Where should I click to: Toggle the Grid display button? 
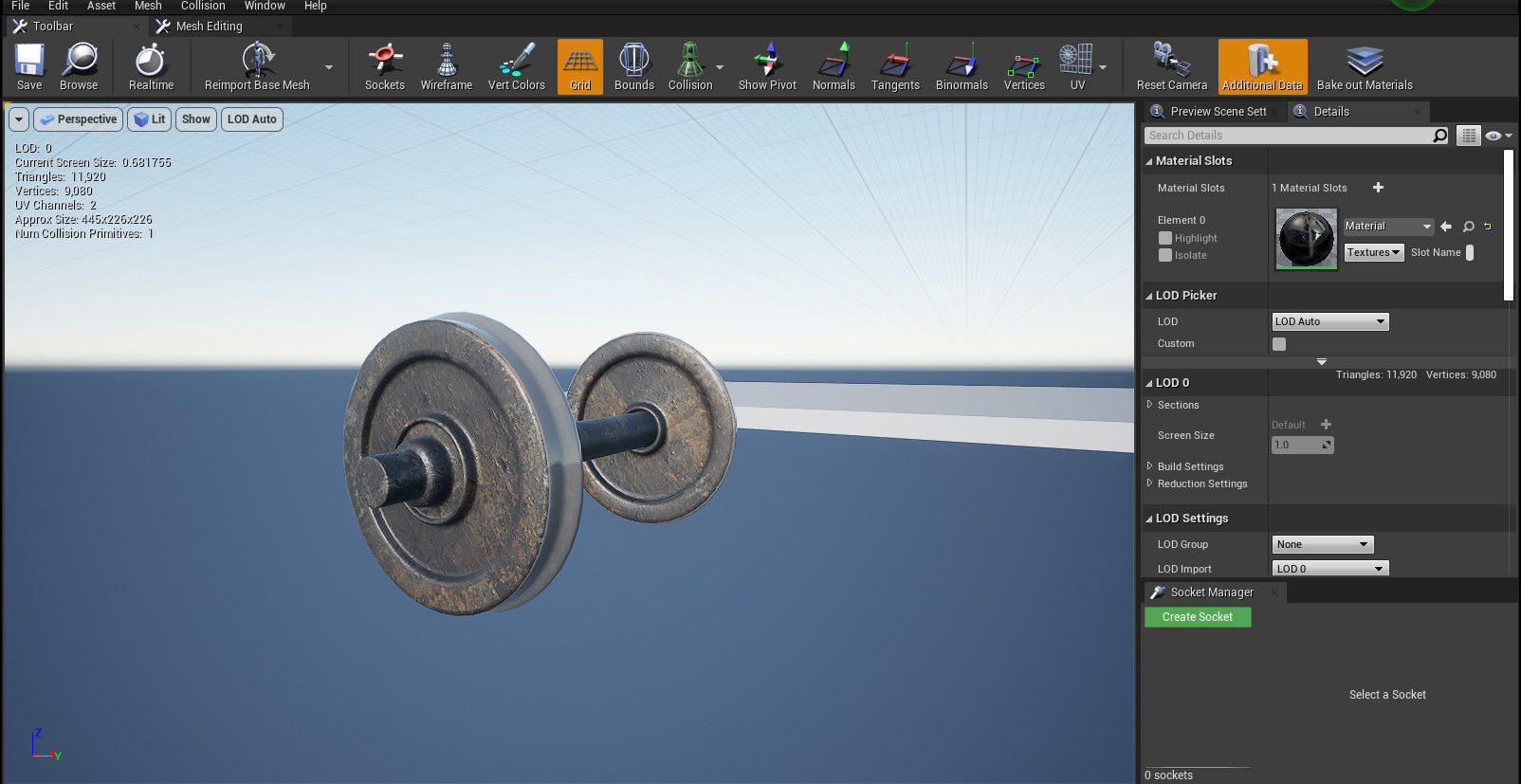pos(580,67)
